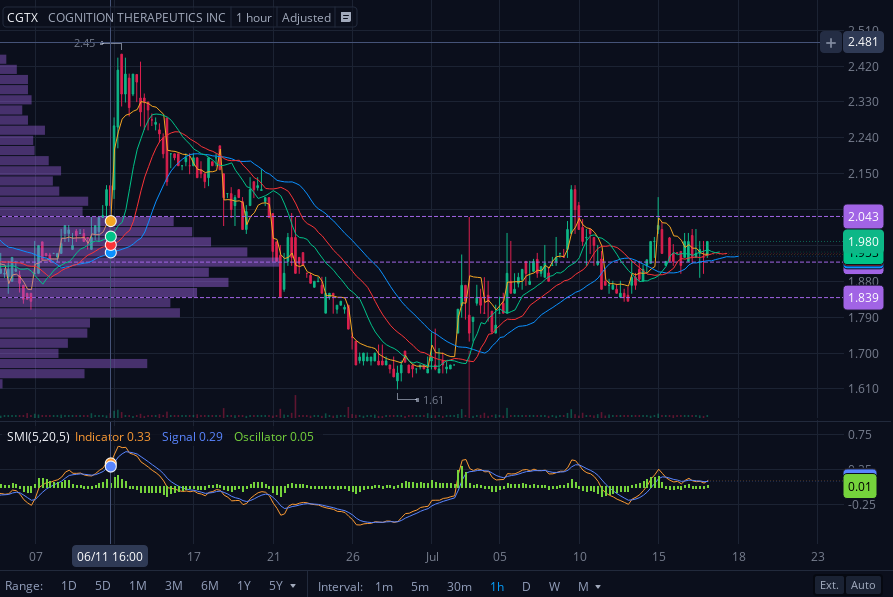Click the plus icon beside 2.481 price
Screen dimensions: 893x597
(831, 42)
